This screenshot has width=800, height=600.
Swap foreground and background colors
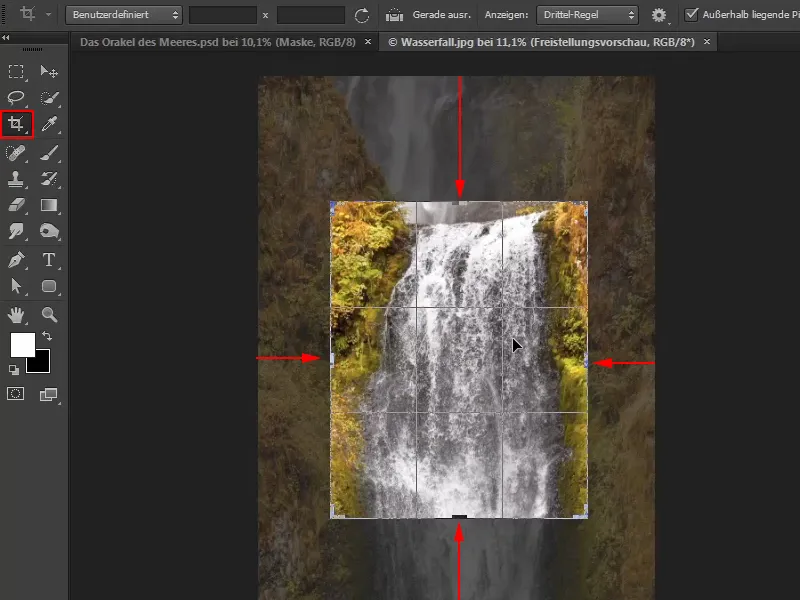pos(47,336)
